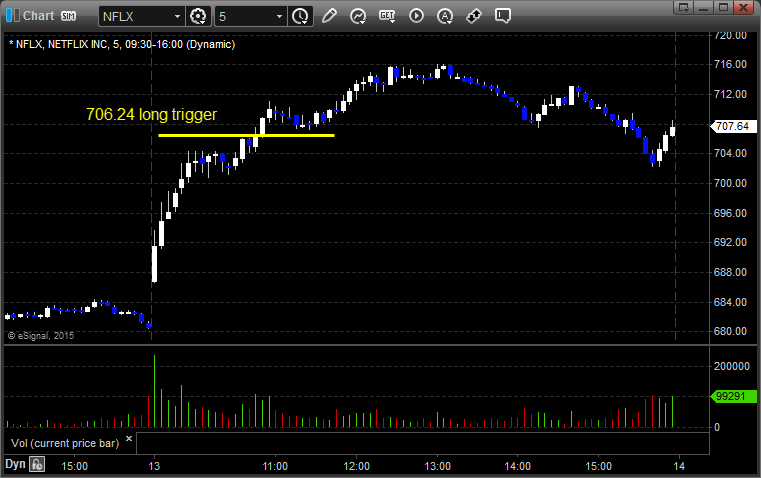Click the symbol link arrows icon
The width and height of the screenshot is (761, 478).
click(x=474, y=16)
